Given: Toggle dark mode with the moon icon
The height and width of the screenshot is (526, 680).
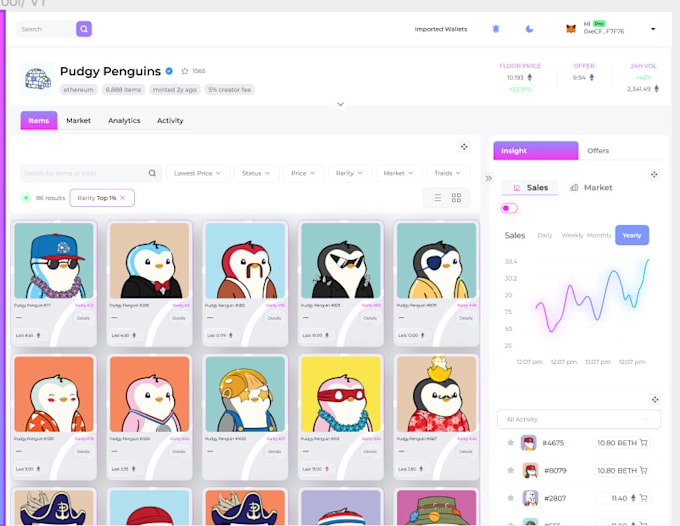Looking at the screenshot, I should (x=529, y=29).
